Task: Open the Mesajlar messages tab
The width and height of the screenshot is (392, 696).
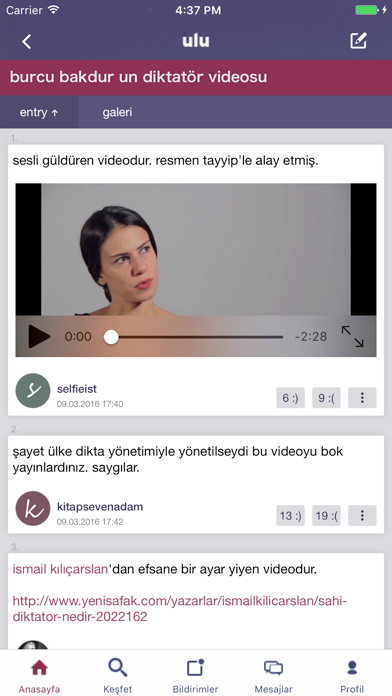Action: click(x=273, y=676)
